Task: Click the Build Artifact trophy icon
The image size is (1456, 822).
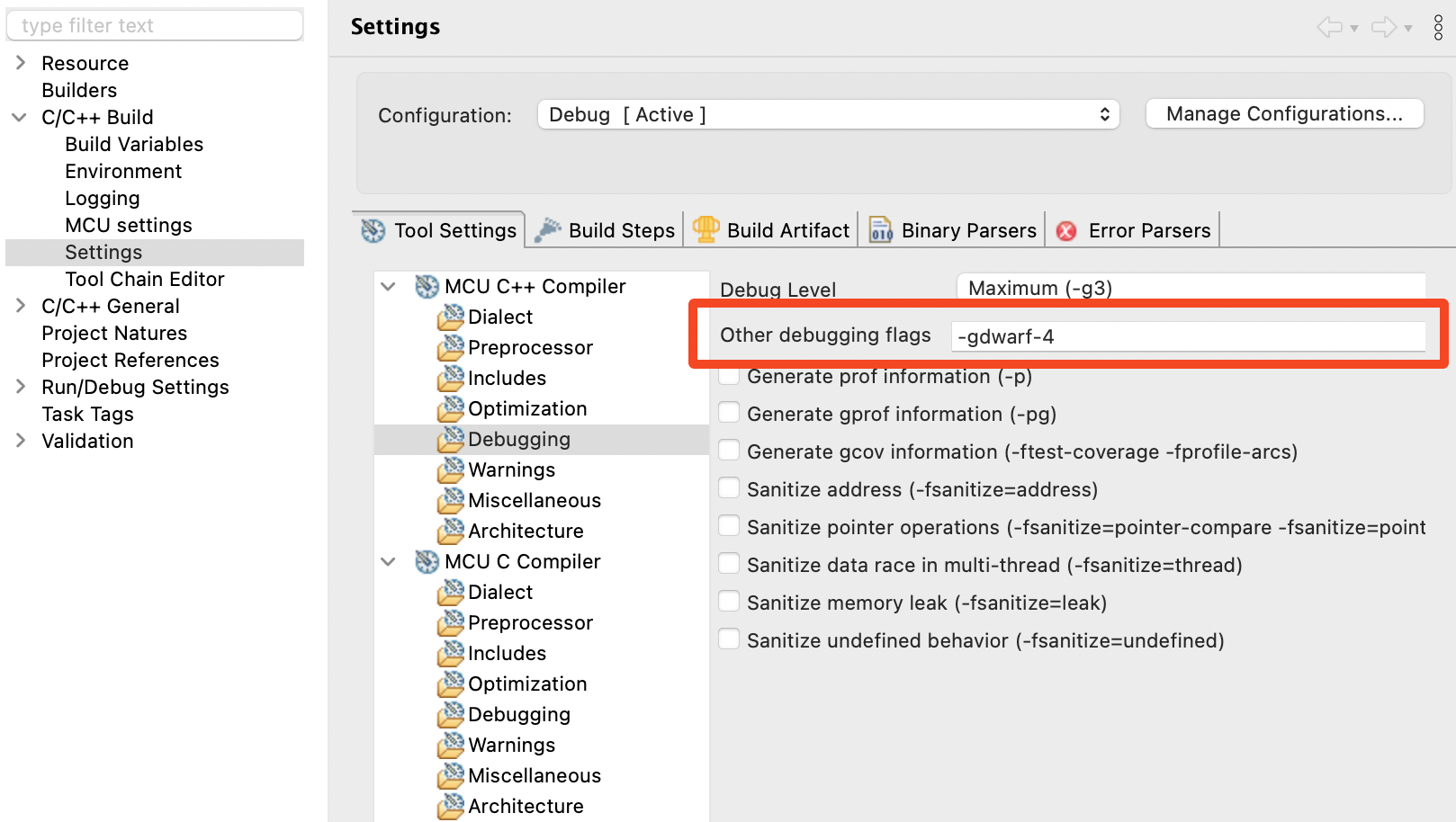Action: (x=706, y=229)
